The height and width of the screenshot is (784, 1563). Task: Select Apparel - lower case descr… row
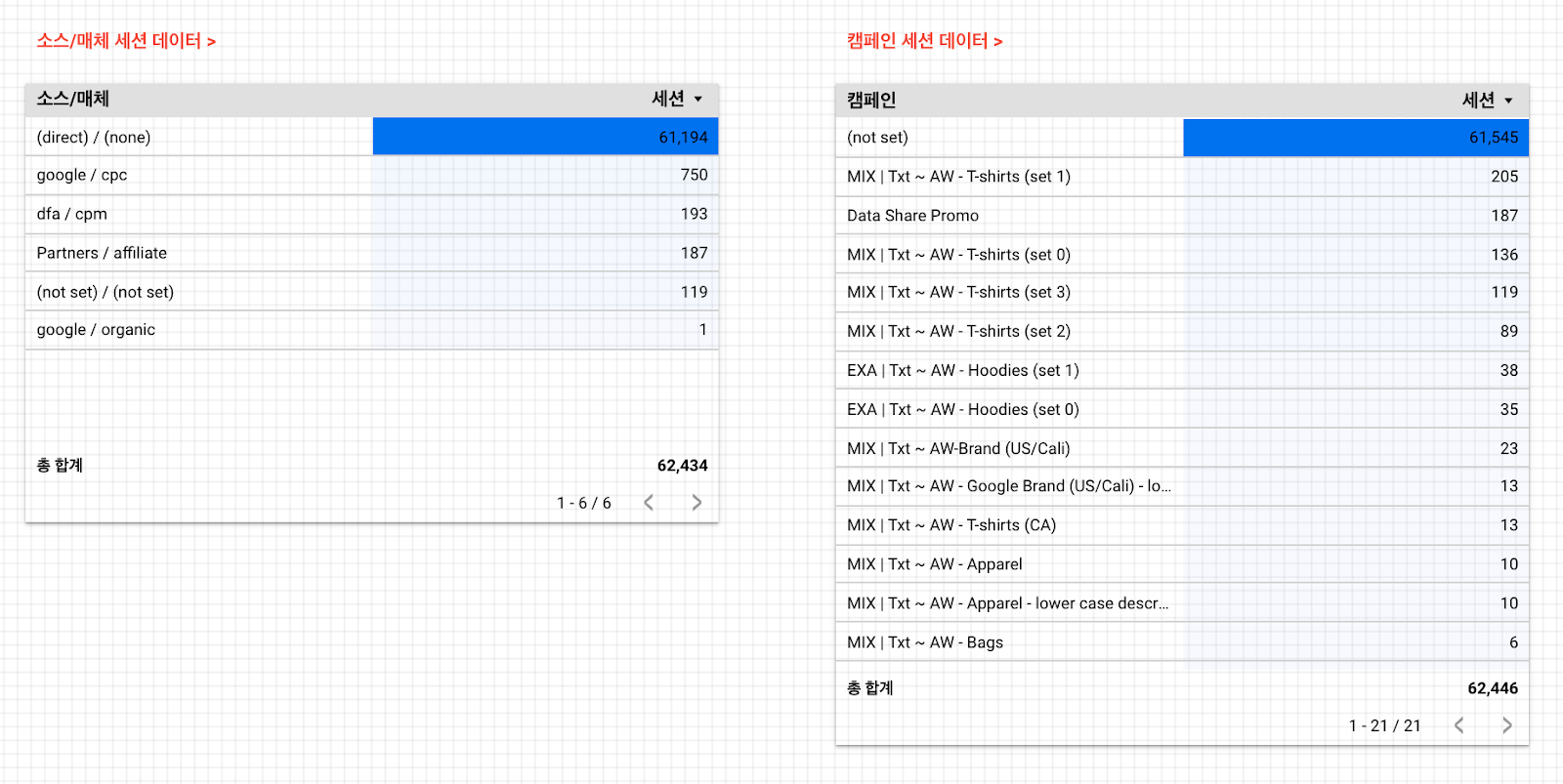1182,603
